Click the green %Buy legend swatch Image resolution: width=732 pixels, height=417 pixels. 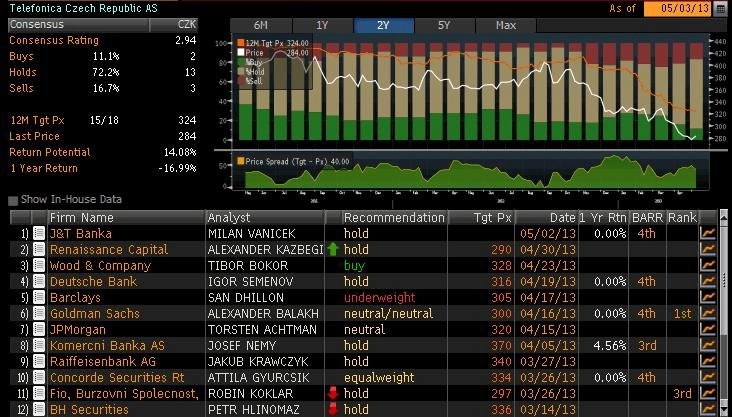241,62
